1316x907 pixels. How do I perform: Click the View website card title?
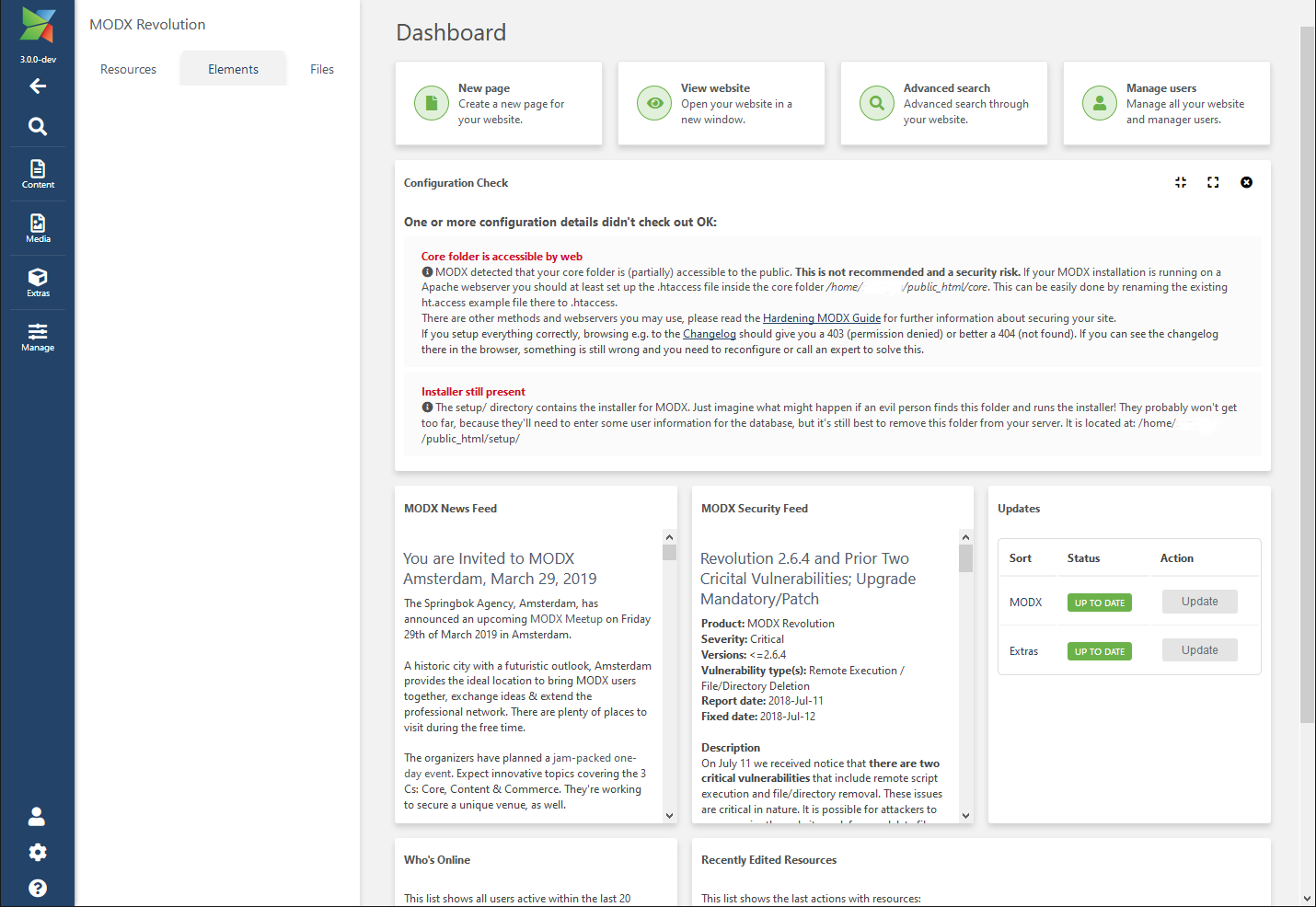coord(715,88)
